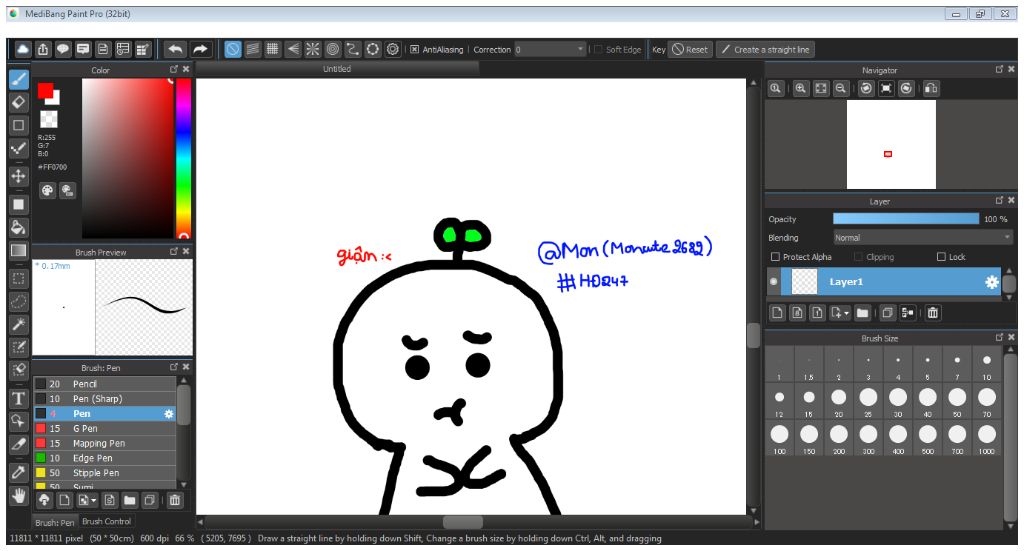Select the Pencil brush

(105, 384)
